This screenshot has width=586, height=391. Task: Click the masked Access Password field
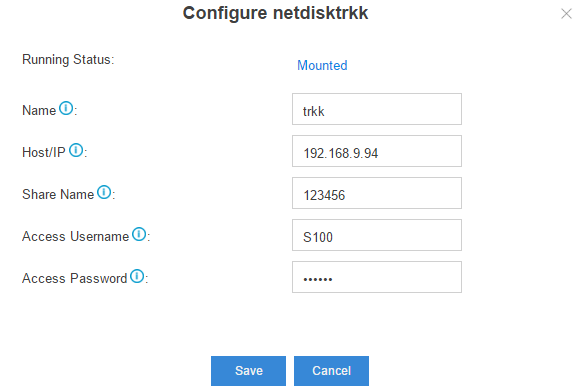click(377, 277)
